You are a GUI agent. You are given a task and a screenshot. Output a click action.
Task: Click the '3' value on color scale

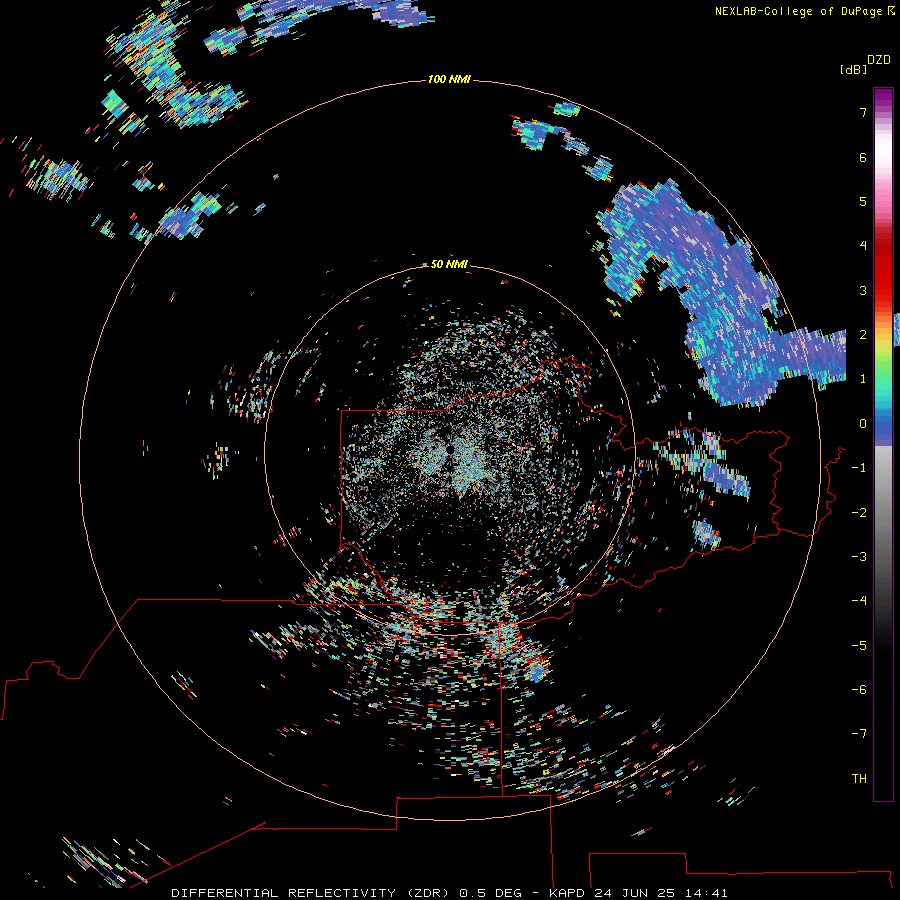pyautogui.click(x=863, y=290)
